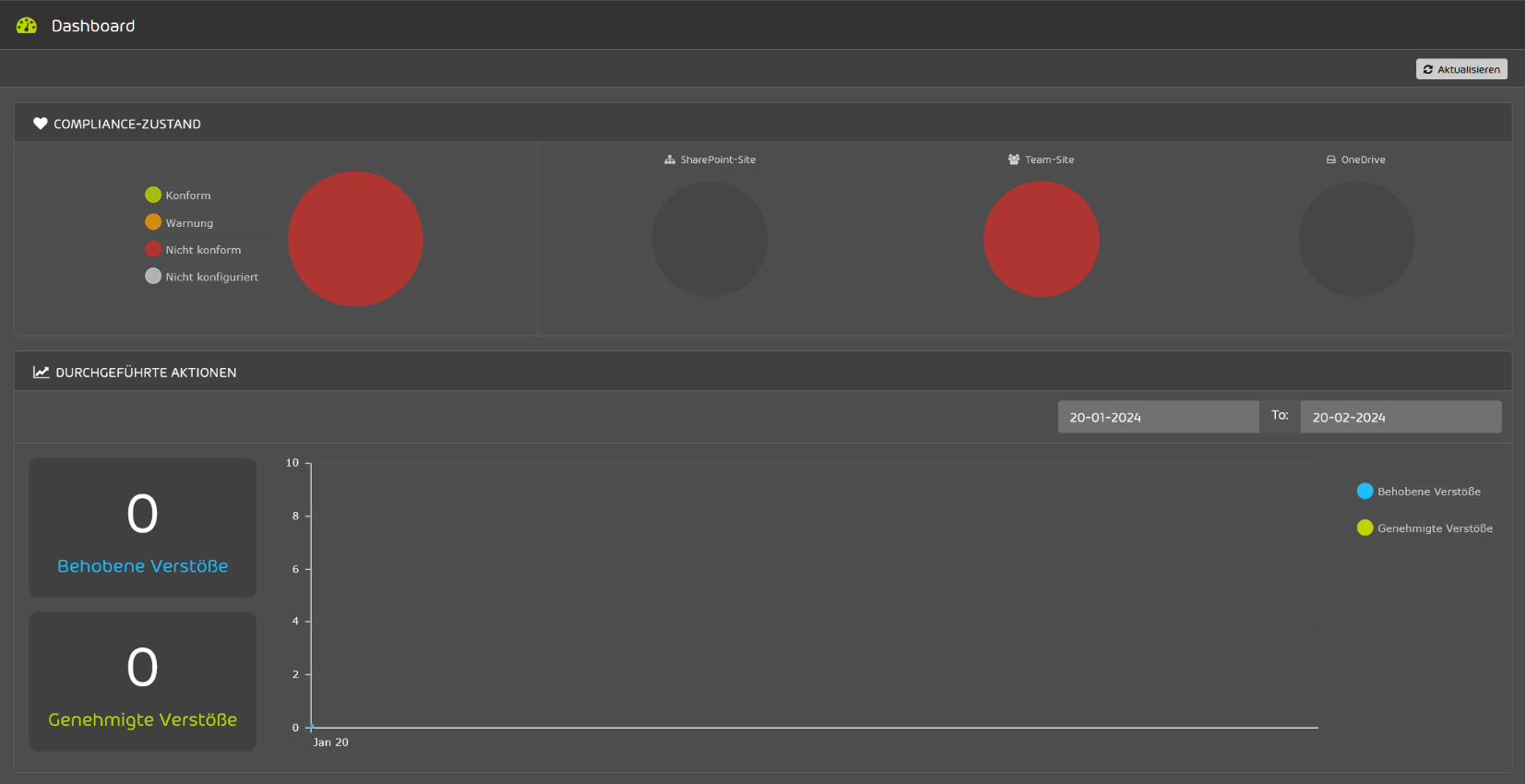Click the y-axis value 8

296,516
